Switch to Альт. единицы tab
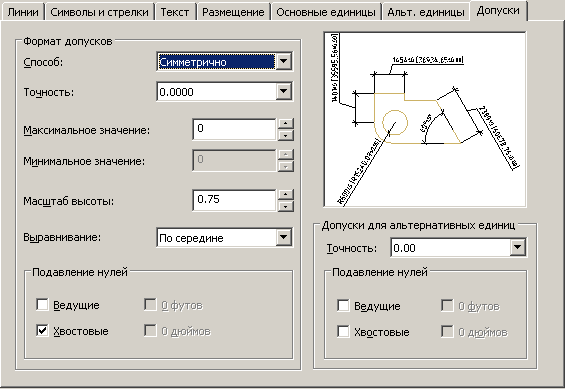The height and width of the screenshot is (389, 565). pos(426,12)
